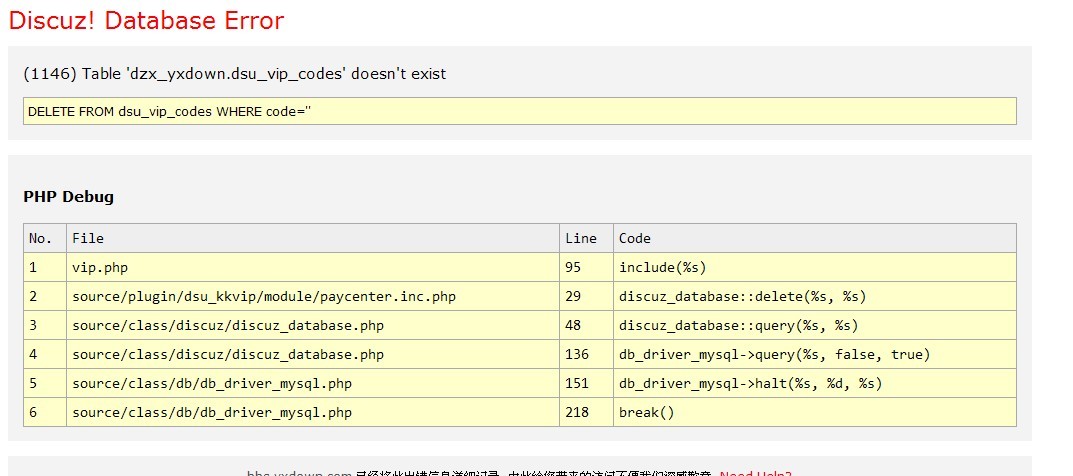The height and width of the screenshot is (476, 1073).
Task: Click db_driver_mysql.php file path in row 5
Action: click(x=212, y=383)
